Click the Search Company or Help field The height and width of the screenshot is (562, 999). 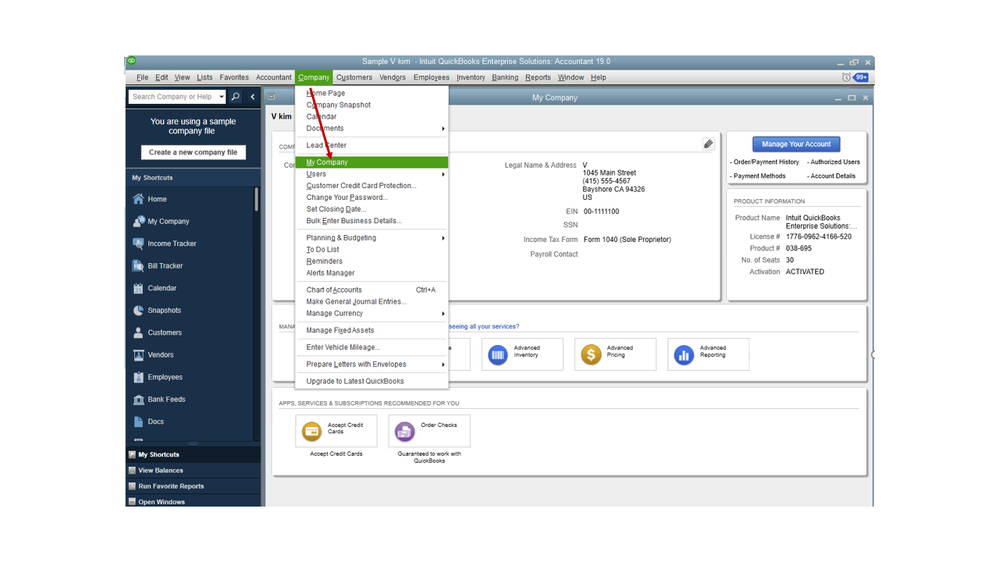coord(173,97)
